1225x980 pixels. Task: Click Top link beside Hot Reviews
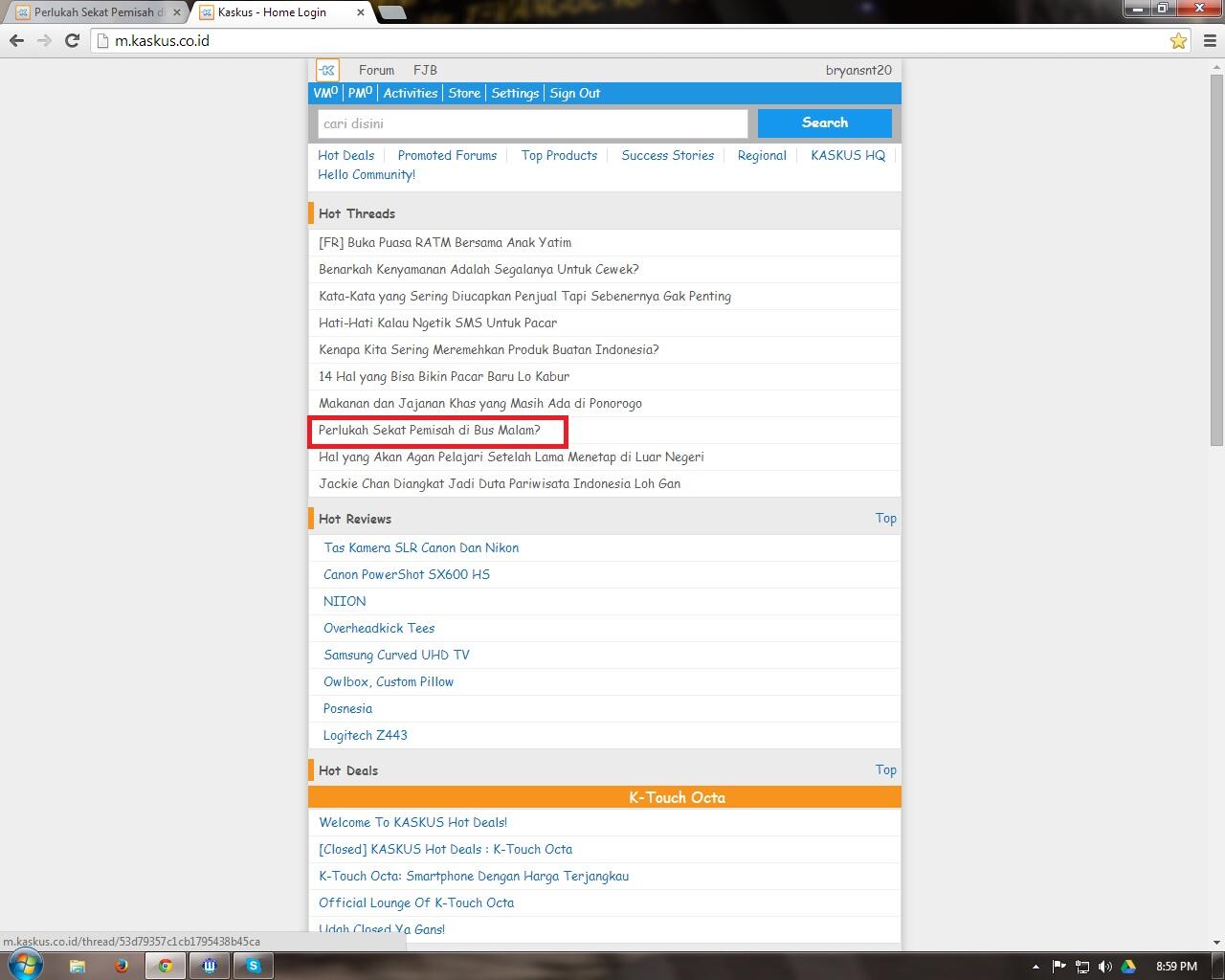coord(886,518)
